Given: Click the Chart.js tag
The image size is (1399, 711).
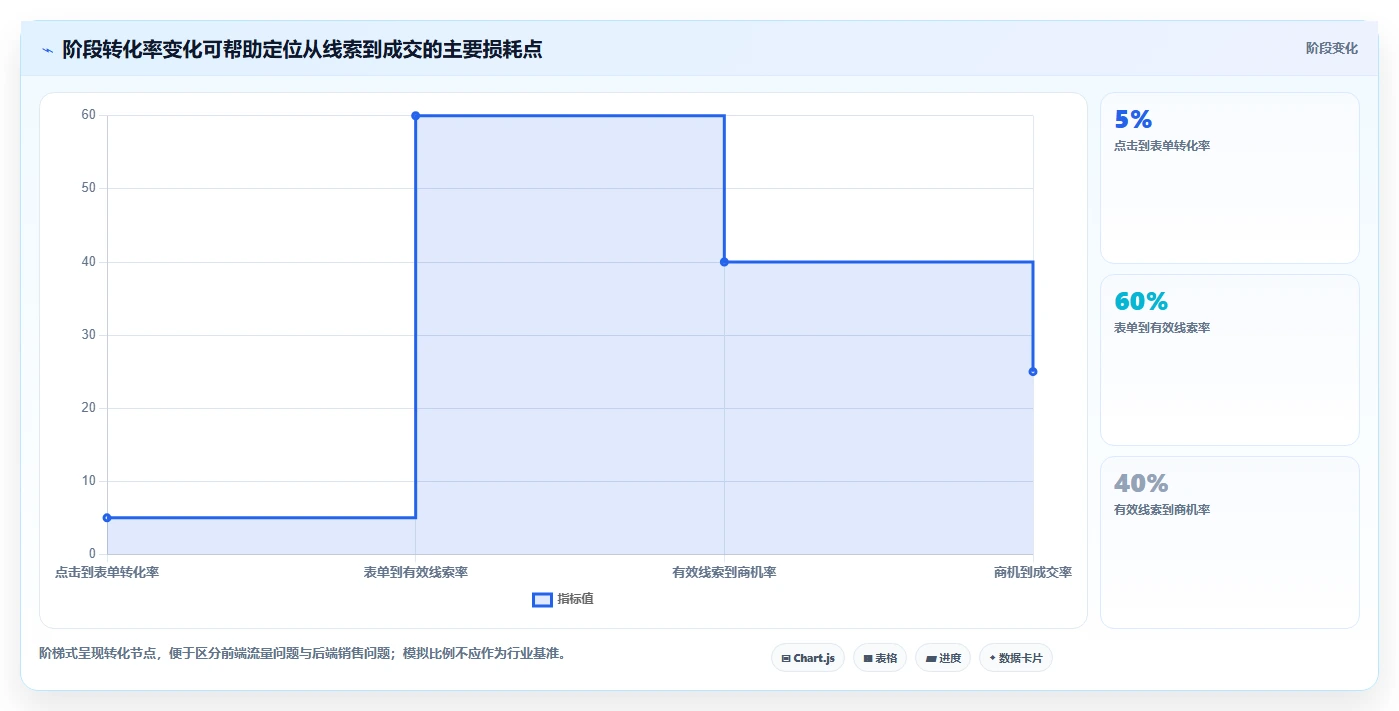Looking at the screenshot, I should click(x=808, y=658).
